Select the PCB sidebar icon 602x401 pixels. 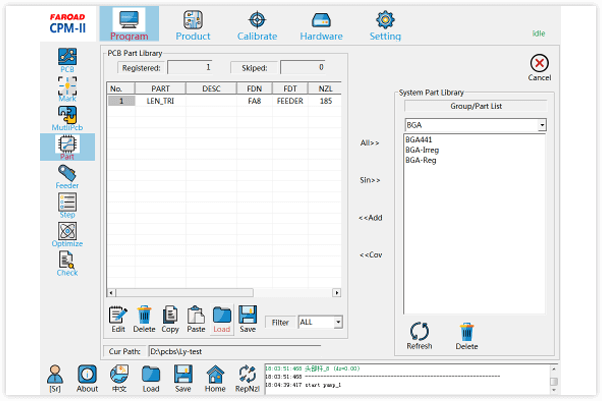pos(67,60)
